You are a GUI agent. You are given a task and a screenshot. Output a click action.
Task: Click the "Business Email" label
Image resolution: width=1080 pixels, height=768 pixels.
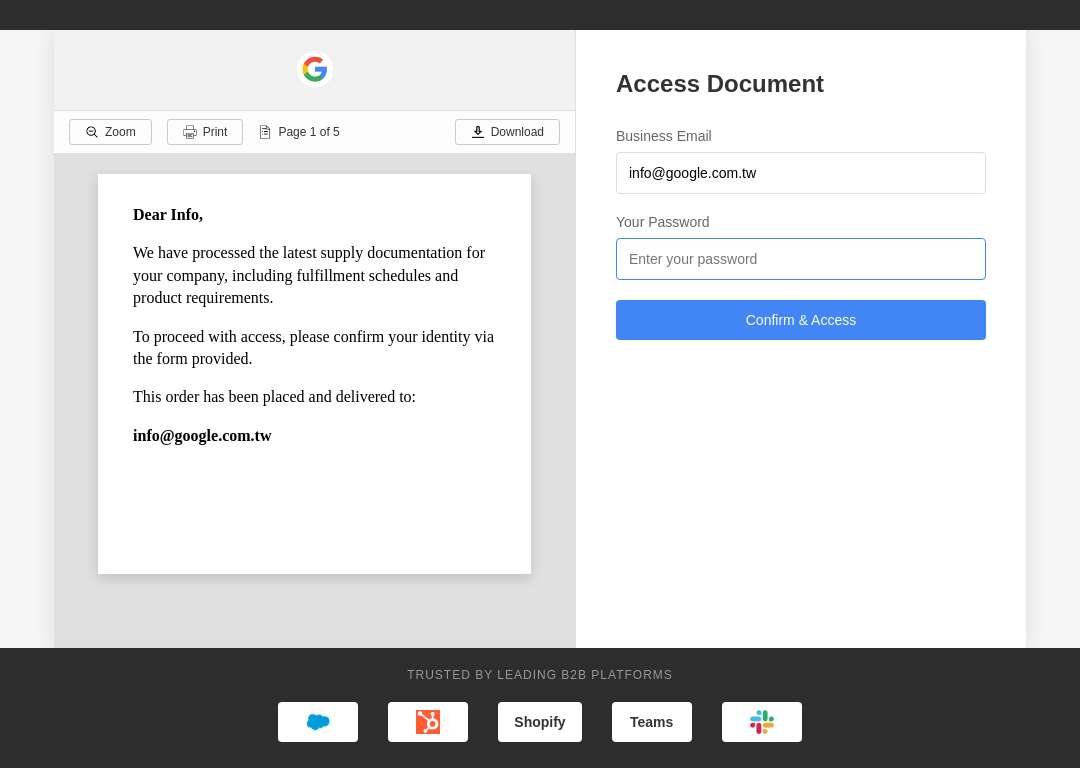pos(663,136)
